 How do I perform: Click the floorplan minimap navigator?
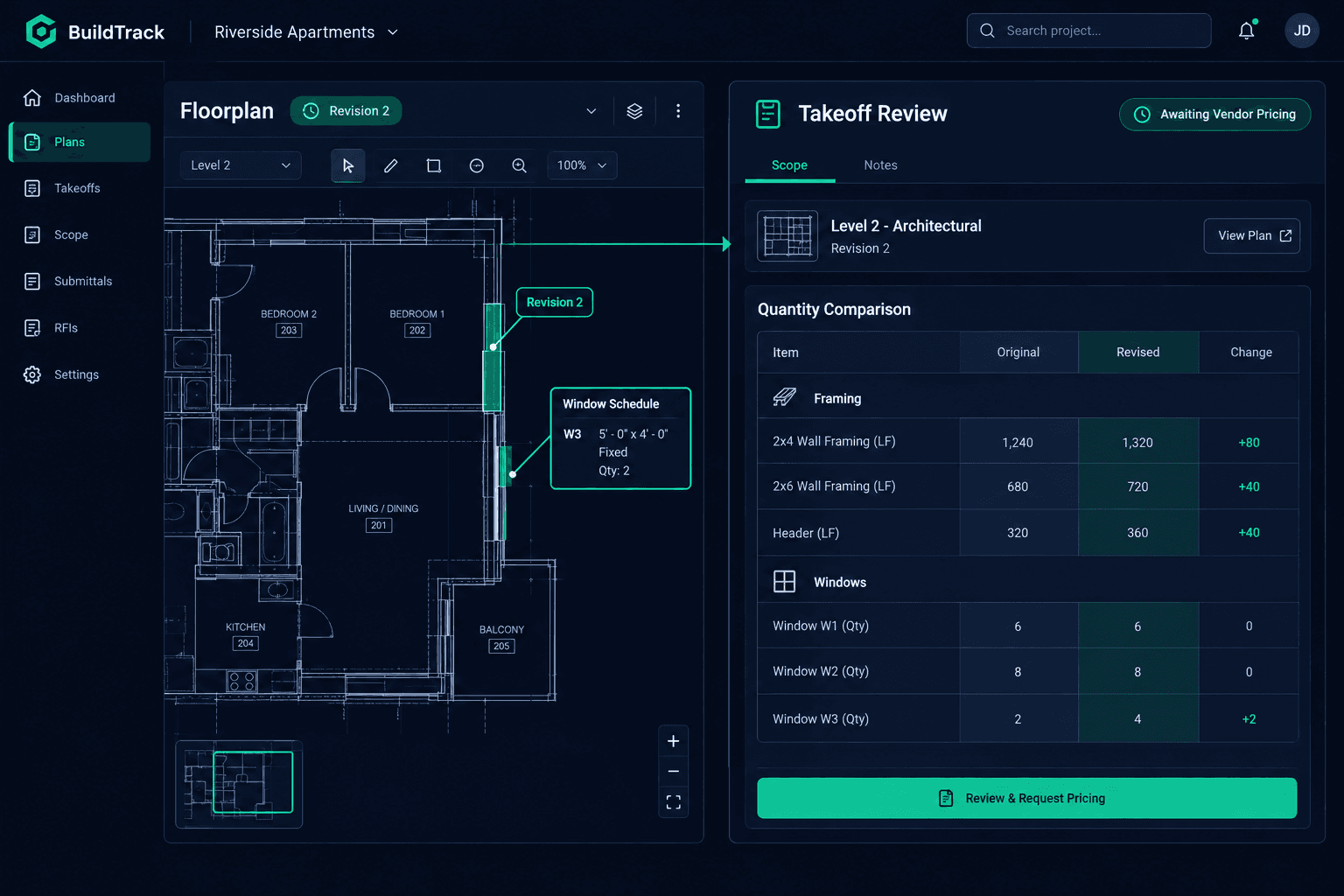pyautogui.click(x=239, y=784)
